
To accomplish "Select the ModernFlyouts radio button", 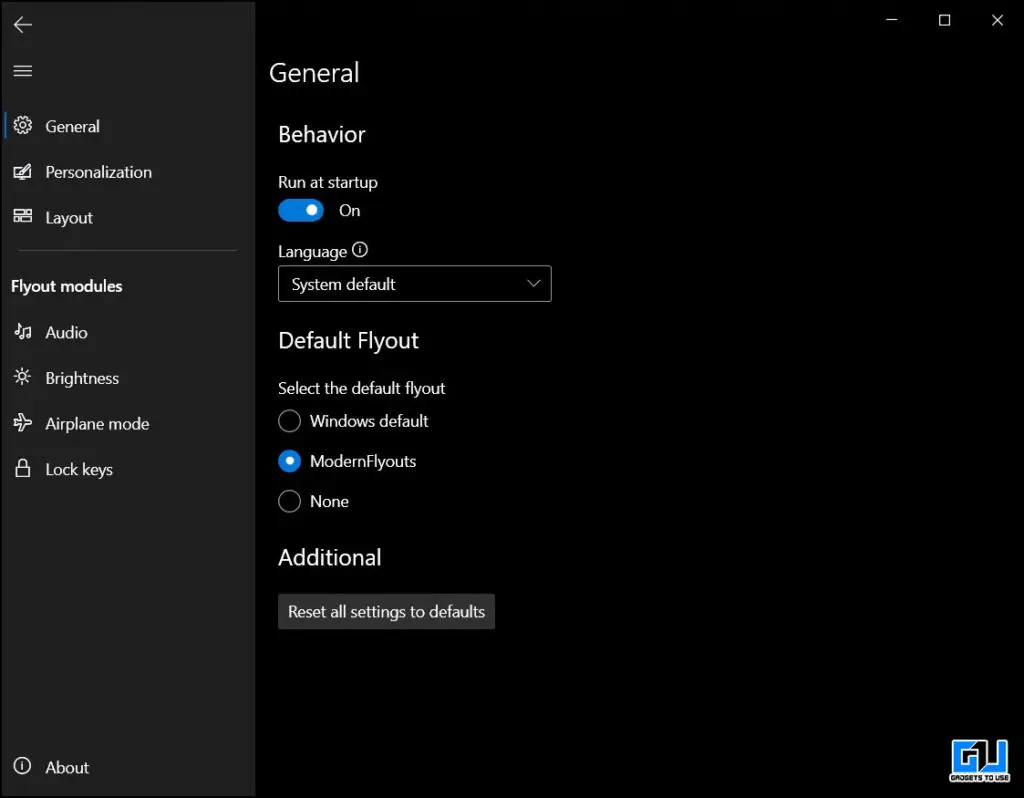I will (x=289, y=461).
